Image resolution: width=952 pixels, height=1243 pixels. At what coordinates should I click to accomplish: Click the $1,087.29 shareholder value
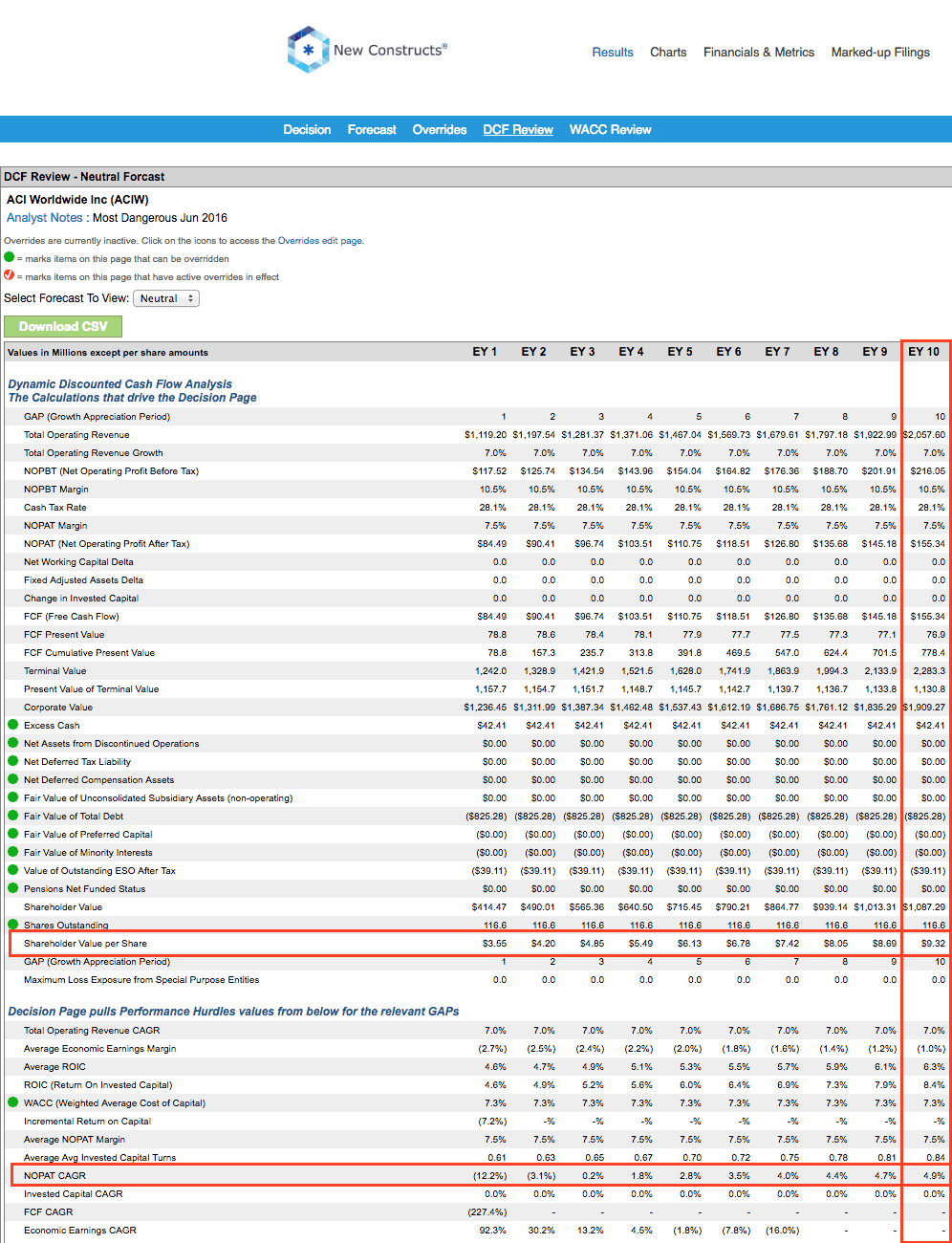(923, 907)
